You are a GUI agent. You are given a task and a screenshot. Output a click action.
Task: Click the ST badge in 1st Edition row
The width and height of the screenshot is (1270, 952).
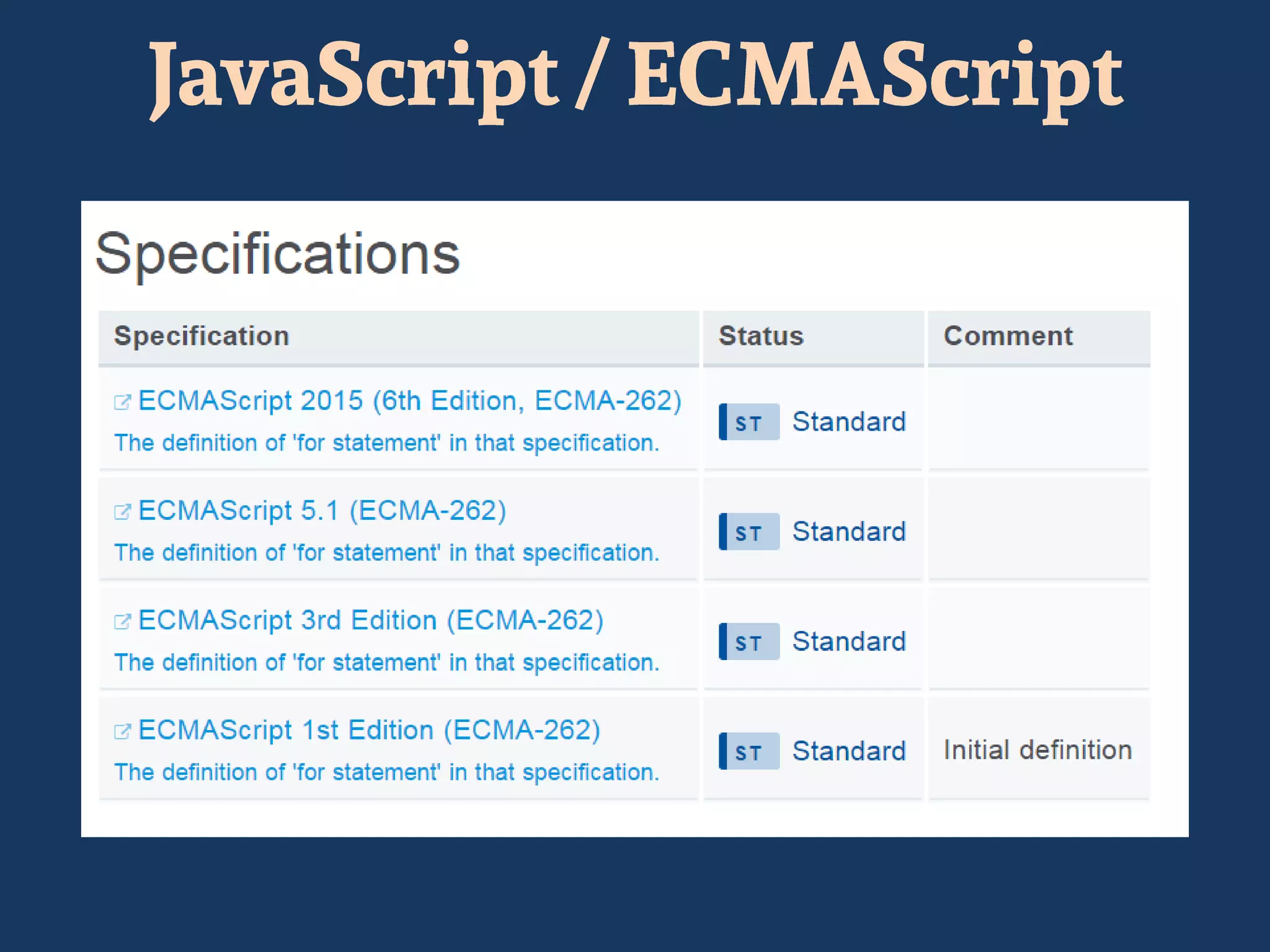[x=749, y=751]
